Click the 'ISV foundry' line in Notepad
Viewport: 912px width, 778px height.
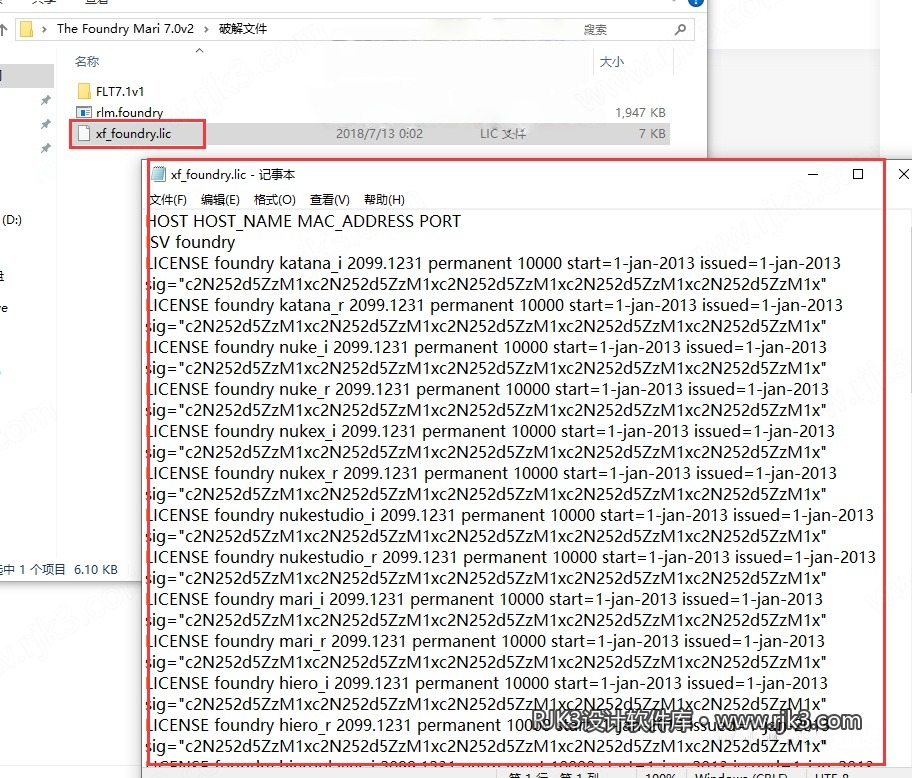point(193,242)
